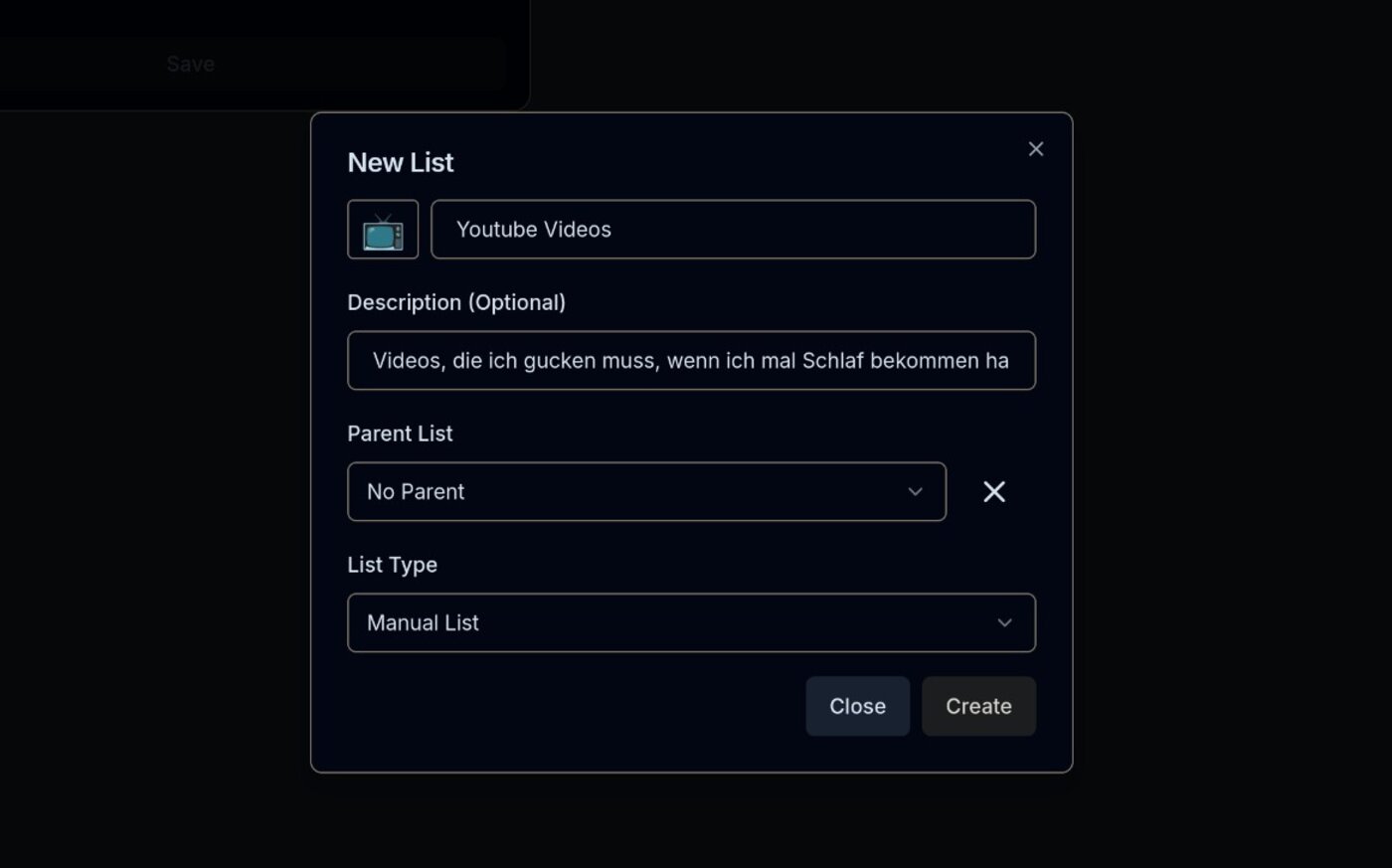Image resolution: width=1392 pixels, height=868 pixels.
Task: Open the Manual List type dropdown
Action: 691,622
